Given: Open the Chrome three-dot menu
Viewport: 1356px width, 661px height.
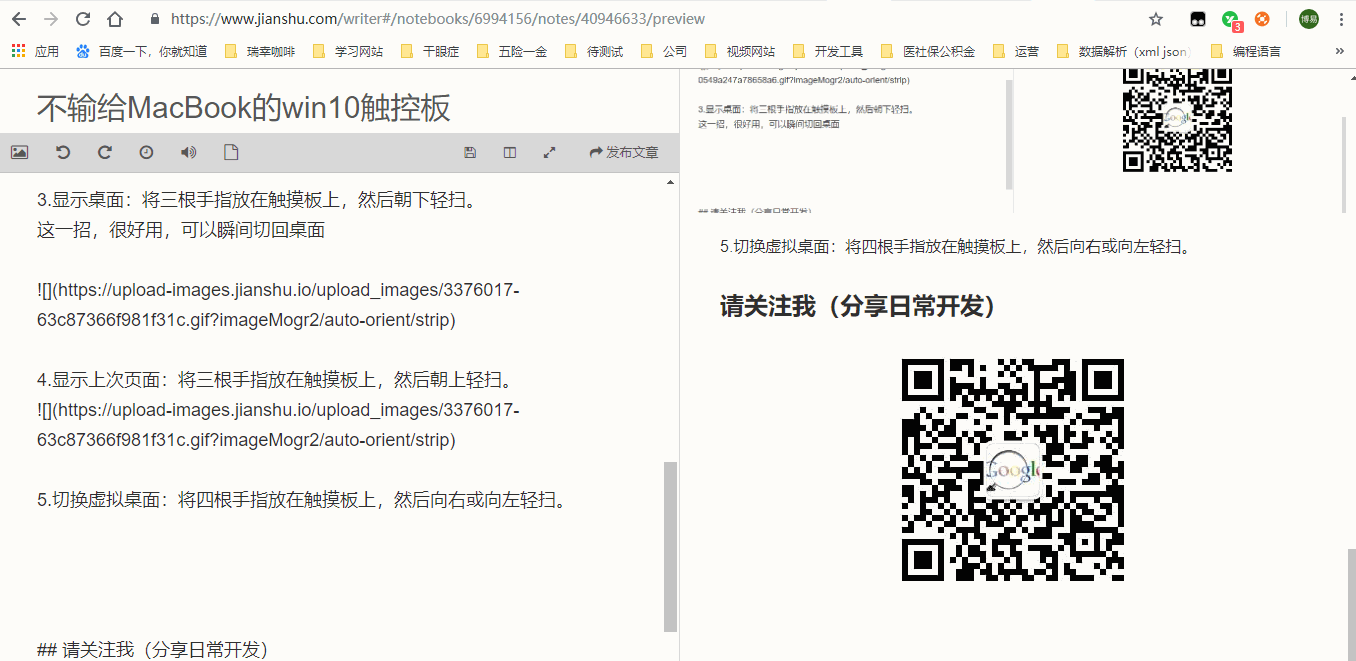Looking at the screenshot, I should (x=1339, y=19).
